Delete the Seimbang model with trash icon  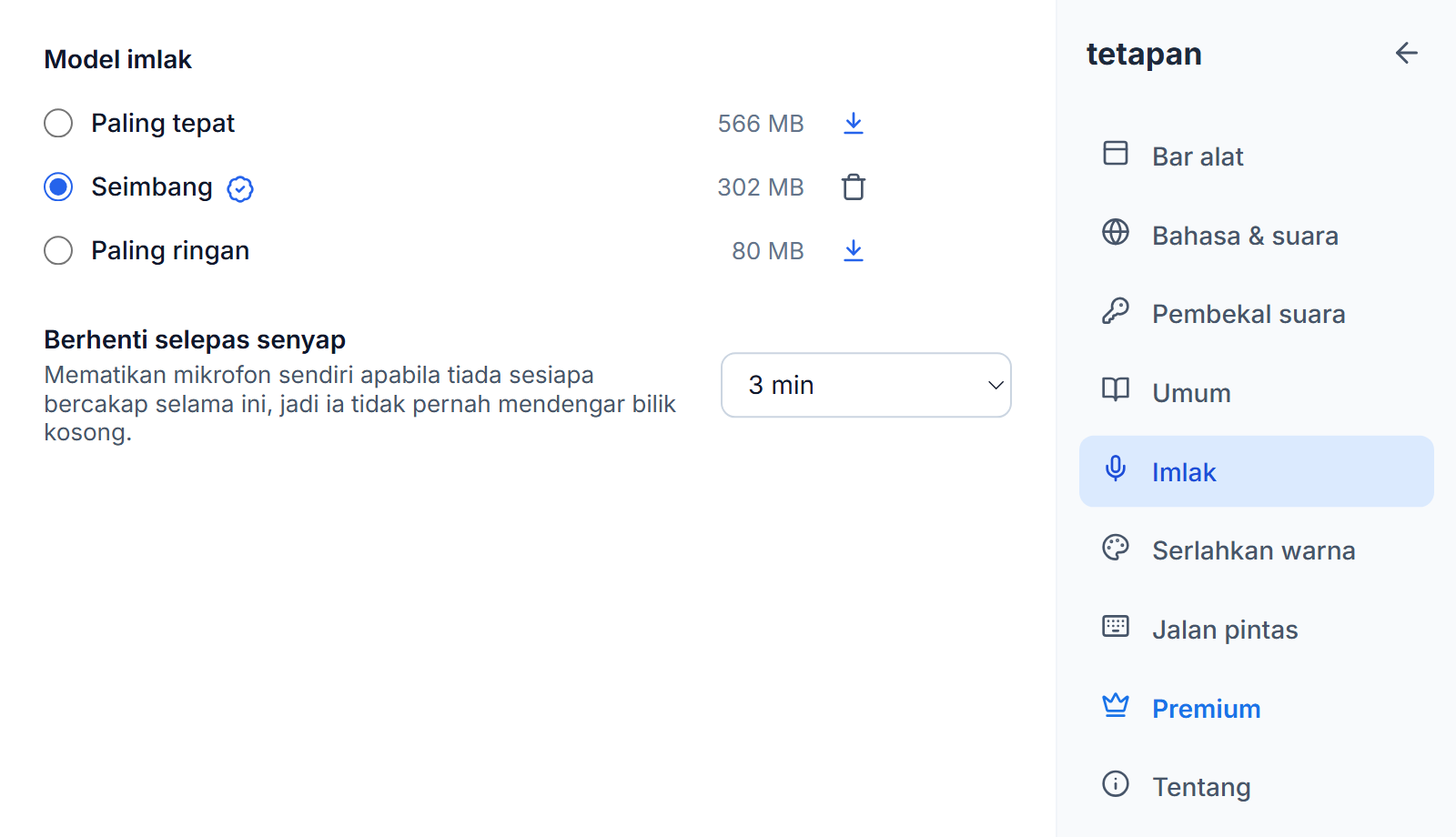853,187
